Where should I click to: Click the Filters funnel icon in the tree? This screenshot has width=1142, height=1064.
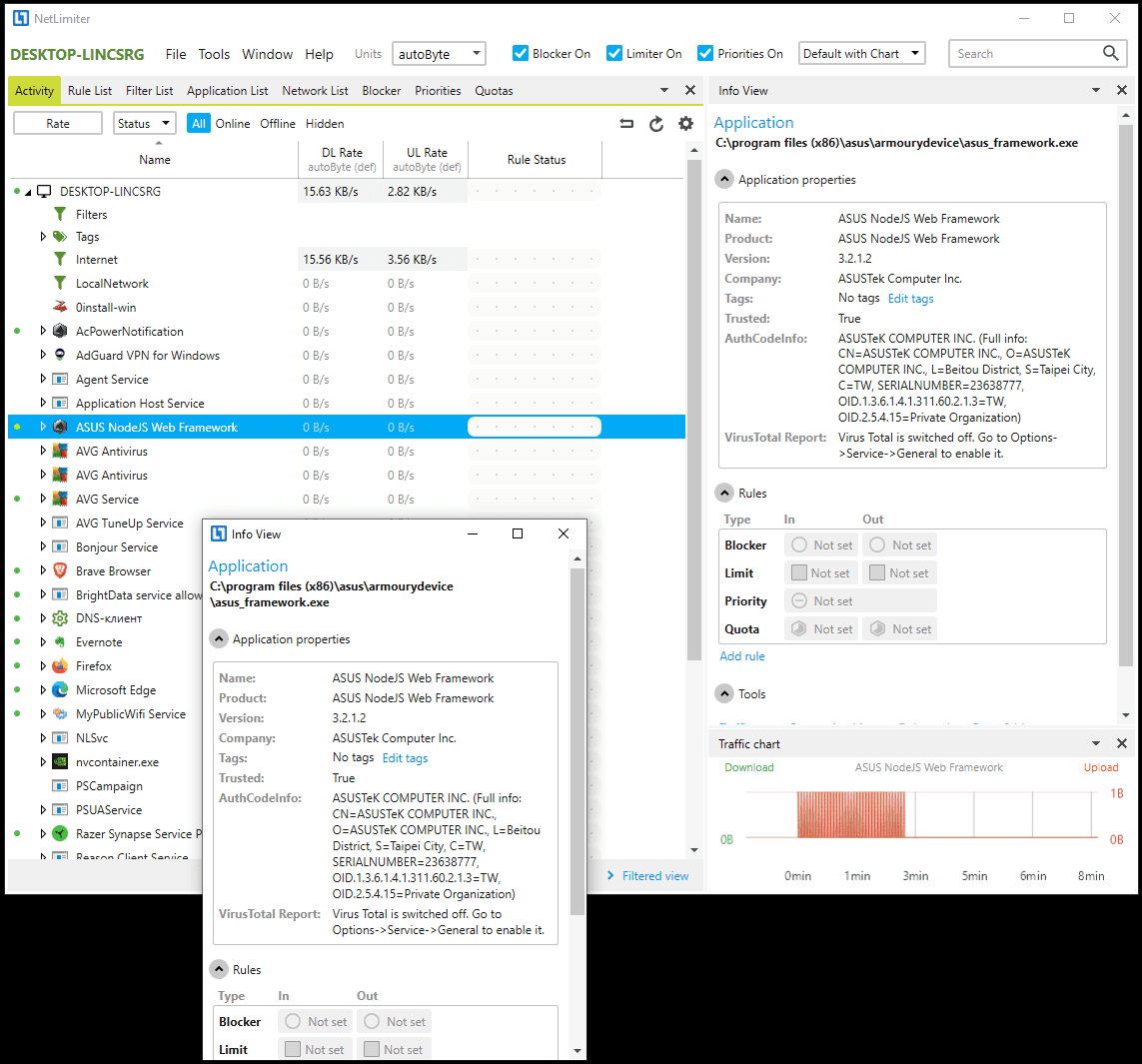[x=61, y=214]
